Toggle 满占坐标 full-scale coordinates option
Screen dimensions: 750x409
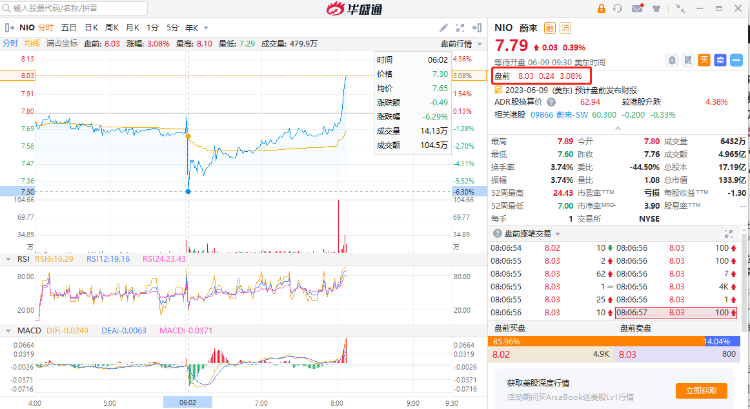tap(62, 44)
